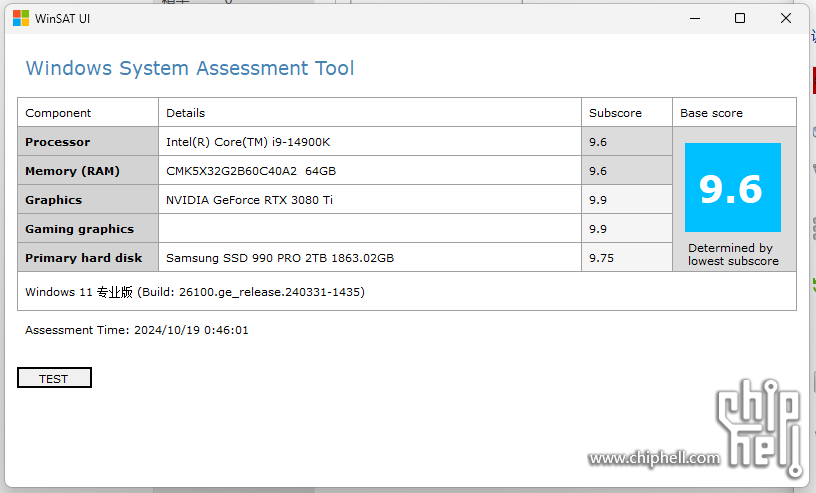Minimize the WinSAT UI window
The image size is (816, 493).
pyautogui.click(x=695, y=18)
